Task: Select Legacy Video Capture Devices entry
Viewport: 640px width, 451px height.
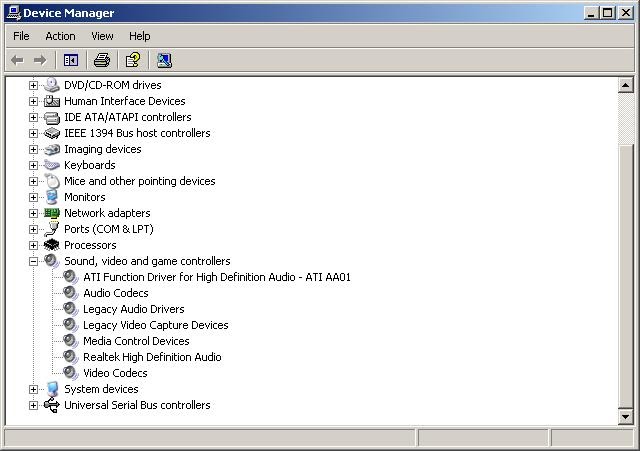Action: [156, 325]
